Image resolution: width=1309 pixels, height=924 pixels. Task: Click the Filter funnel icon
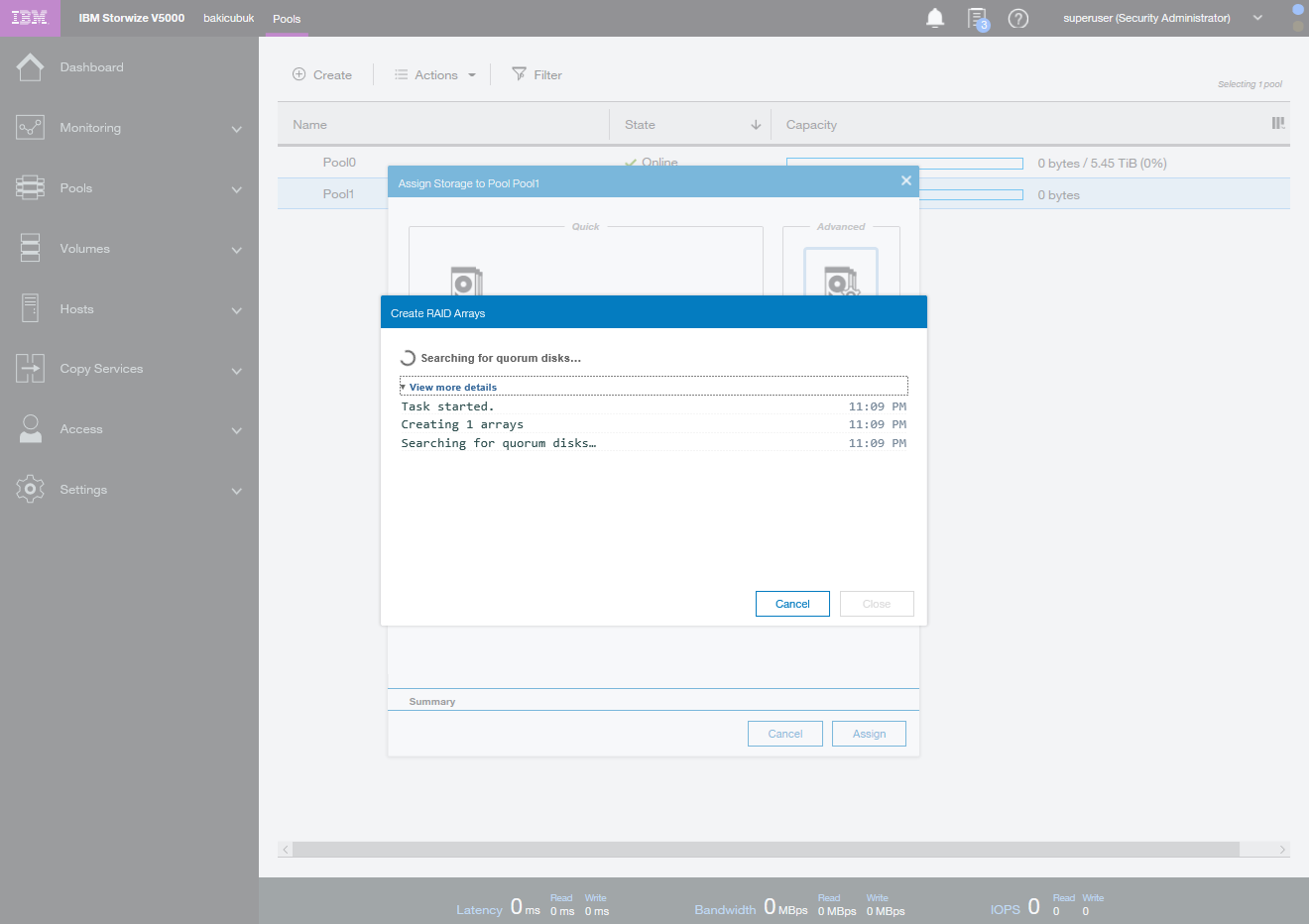pyautogui.click(x=519, y=74)
